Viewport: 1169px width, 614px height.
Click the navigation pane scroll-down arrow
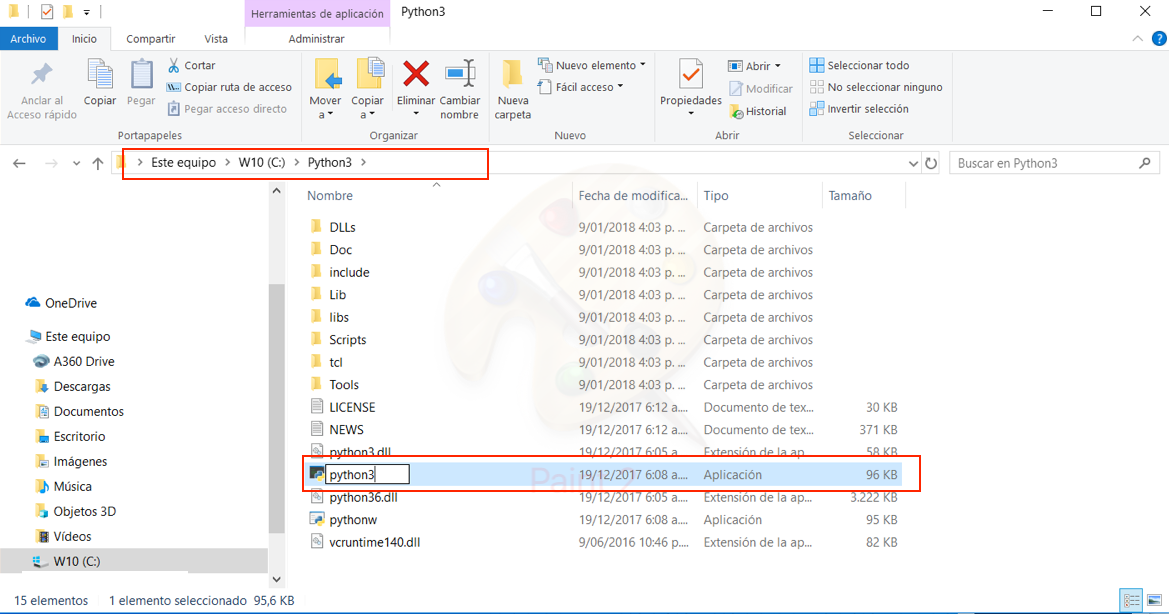click(277, 579)
